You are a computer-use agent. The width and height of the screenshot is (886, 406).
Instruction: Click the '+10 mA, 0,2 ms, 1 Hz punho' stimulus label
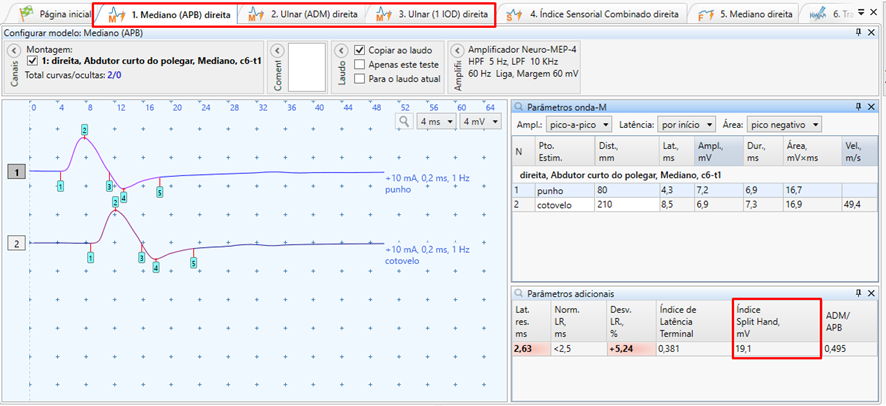click(x=427, y=184)
